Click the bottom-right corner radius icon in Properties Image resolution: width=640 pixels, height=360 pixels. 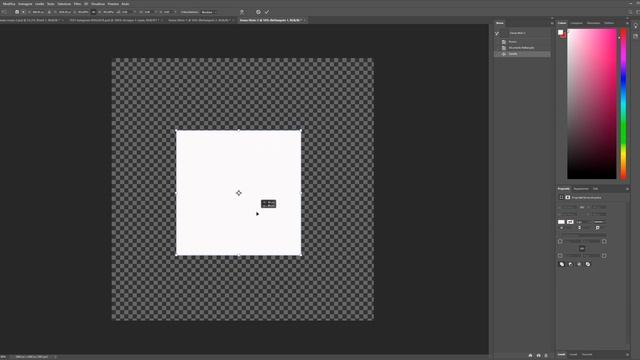[604, 256]
